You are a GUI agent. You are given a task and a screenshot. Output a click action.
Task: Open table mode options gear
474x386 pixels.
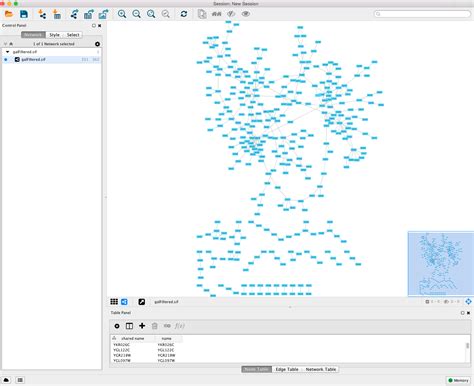coord(117,326)
